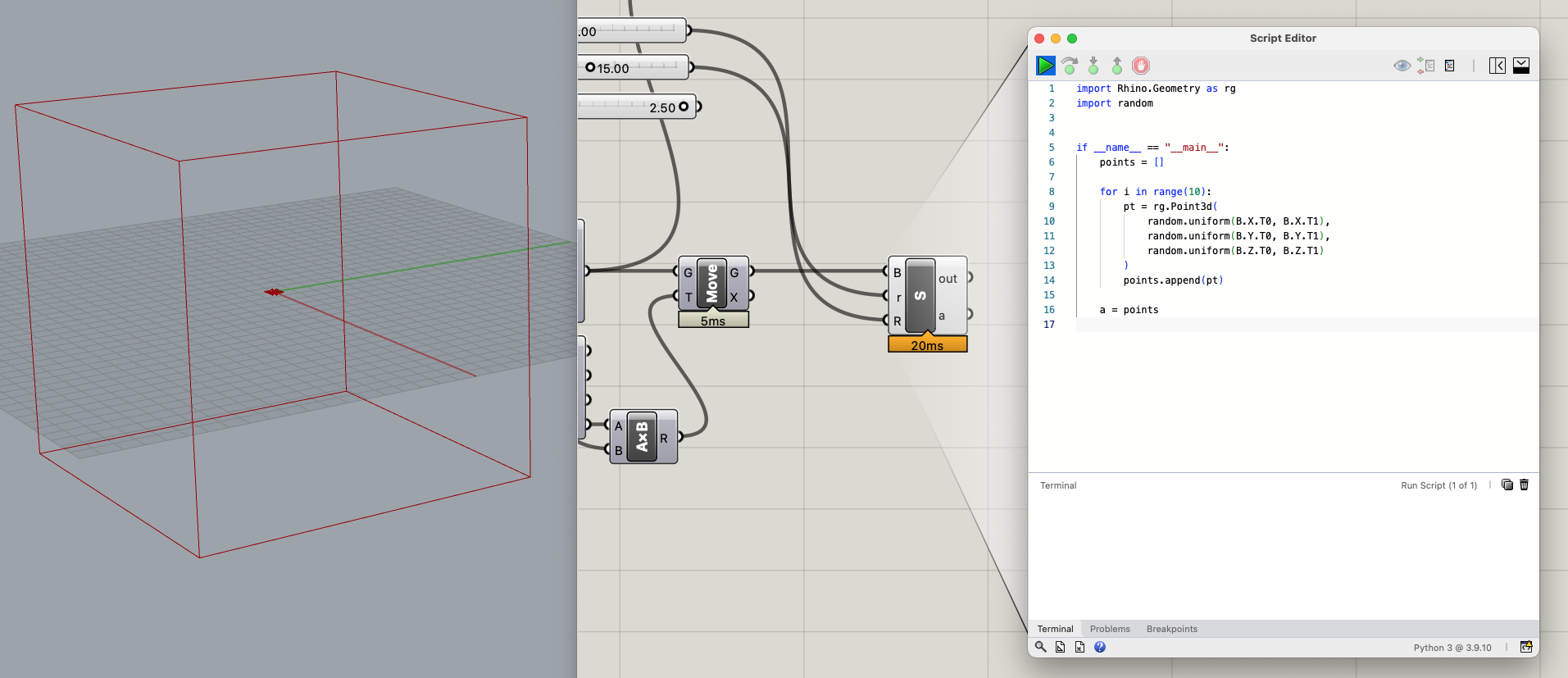Click the Step Into debug icon
Image resolution: width=1568 pixels, height=678 pixels.
tap(1093, 66)
